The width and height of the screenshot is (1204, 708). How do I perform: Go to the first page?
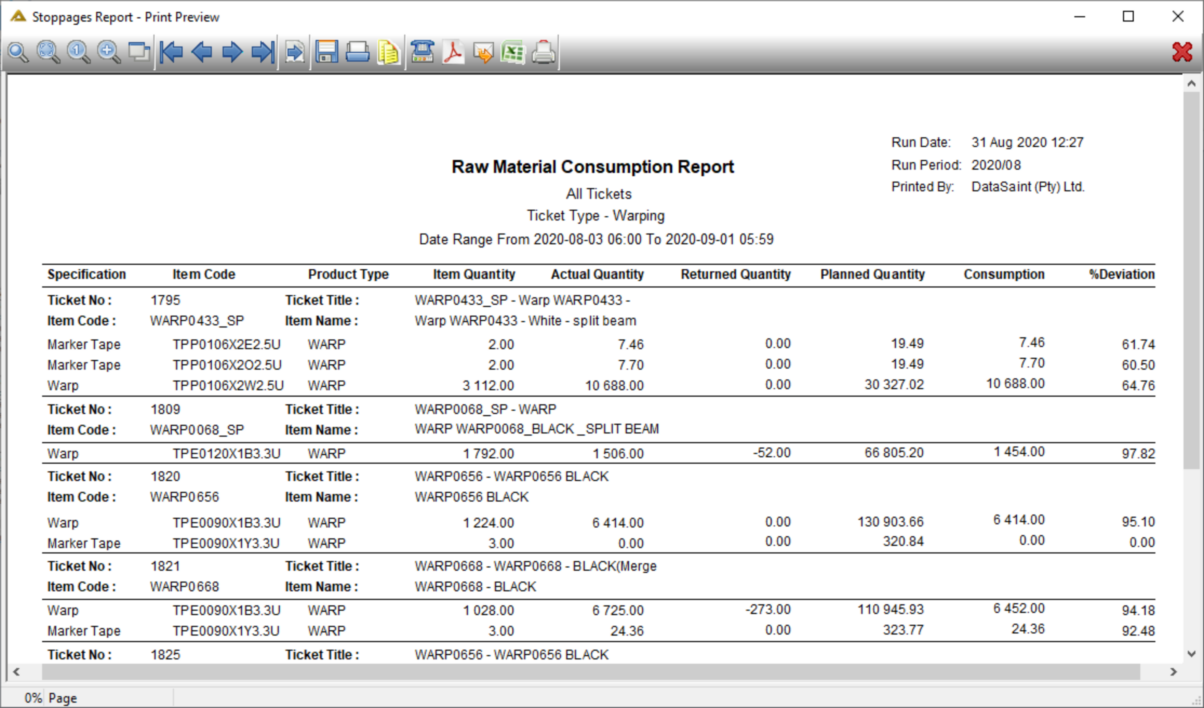point(172,52)
